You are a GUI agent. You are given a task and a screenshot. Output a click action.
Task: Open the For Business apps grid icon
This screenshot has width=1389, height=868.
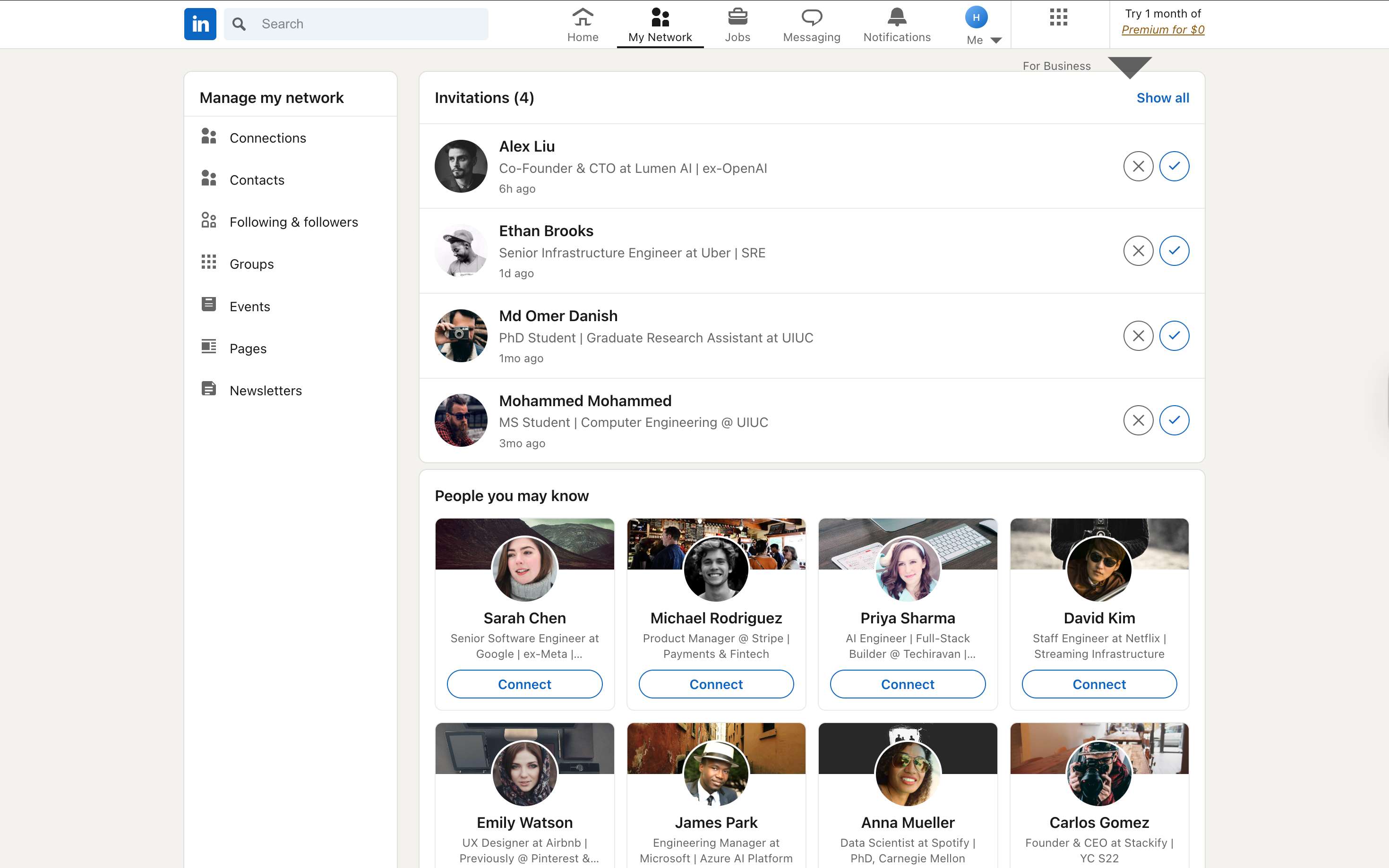tap(1058, 17)
